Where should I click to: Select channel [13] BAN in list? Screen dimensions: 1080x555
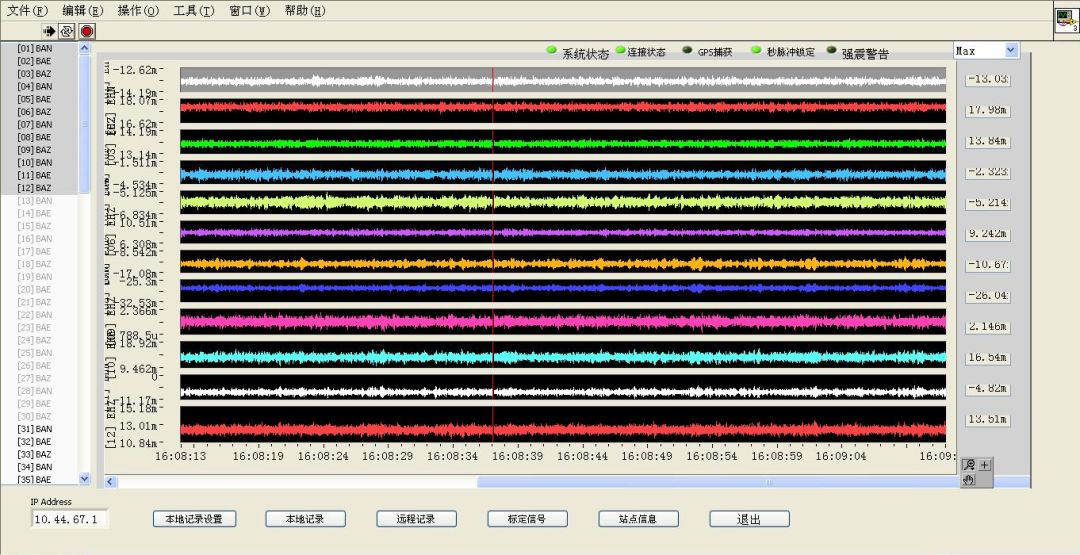(39, 200)
